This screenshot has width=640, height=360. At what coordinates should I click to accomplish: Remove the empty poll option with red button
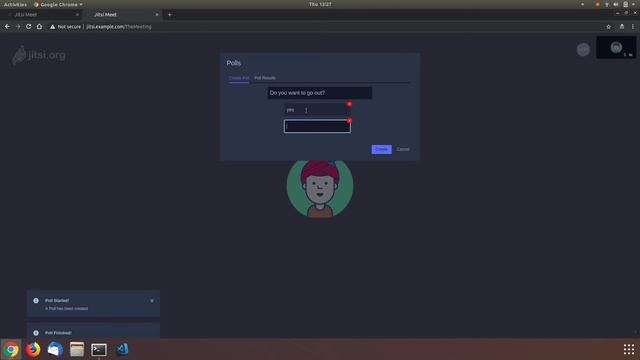click(x=349, y=120)
